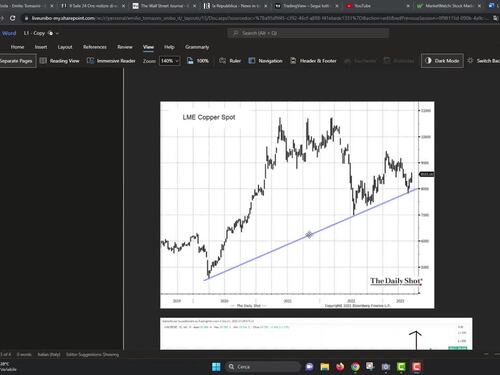500x375 pixels.
Task: Reset zoom with the 100% button
Action: (x=198, y=61)
